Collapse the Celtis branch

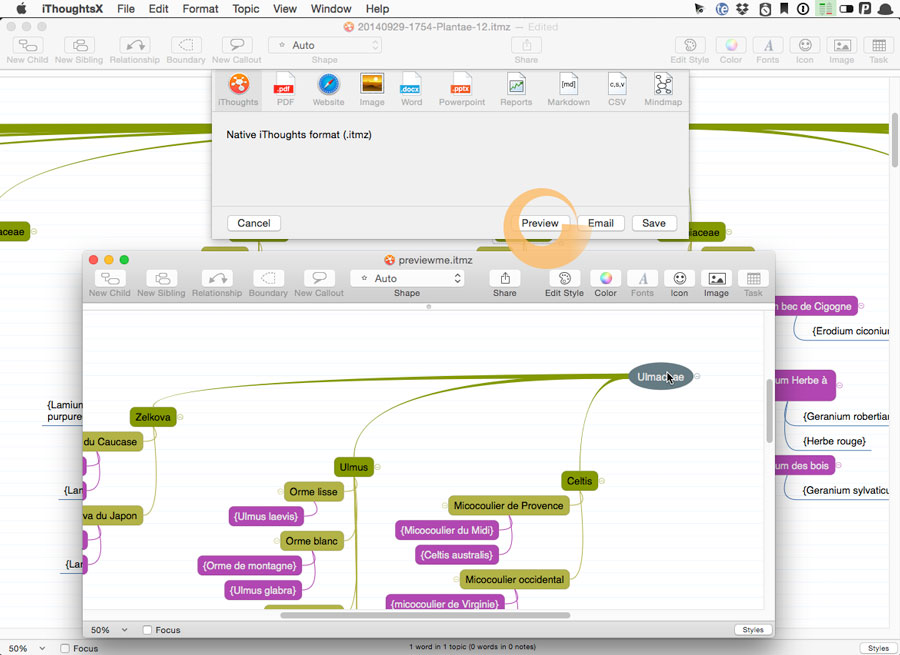(x=602, y=481)
